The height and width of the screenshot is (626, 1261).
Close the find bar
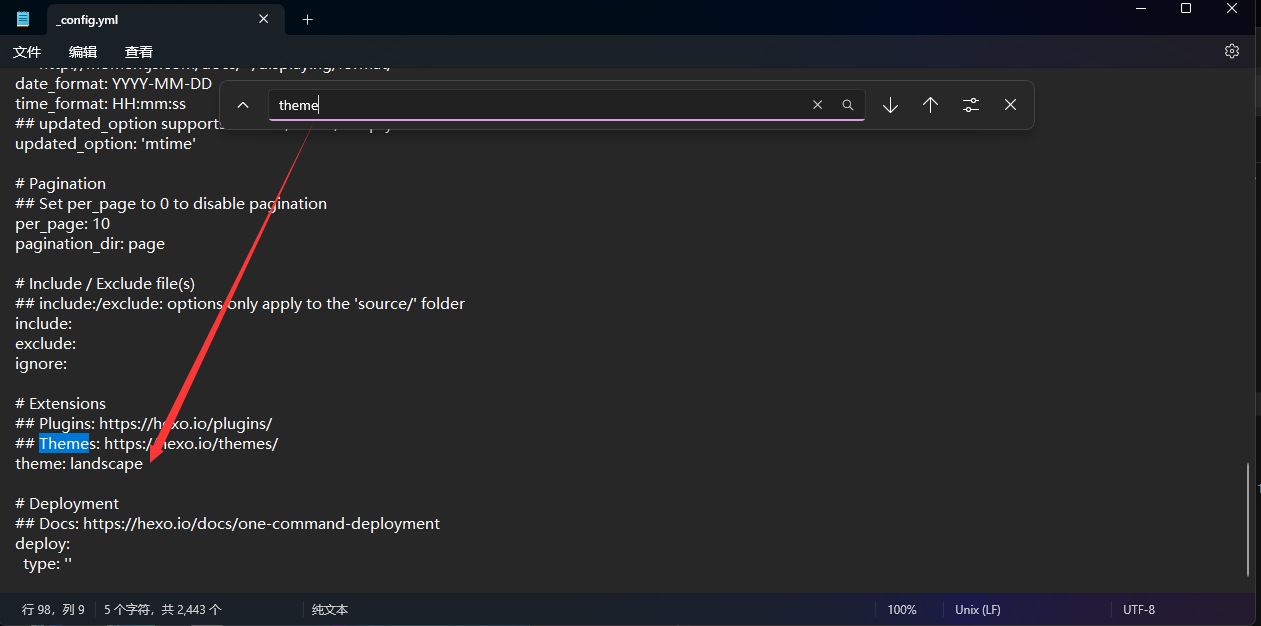[1010, 105]
